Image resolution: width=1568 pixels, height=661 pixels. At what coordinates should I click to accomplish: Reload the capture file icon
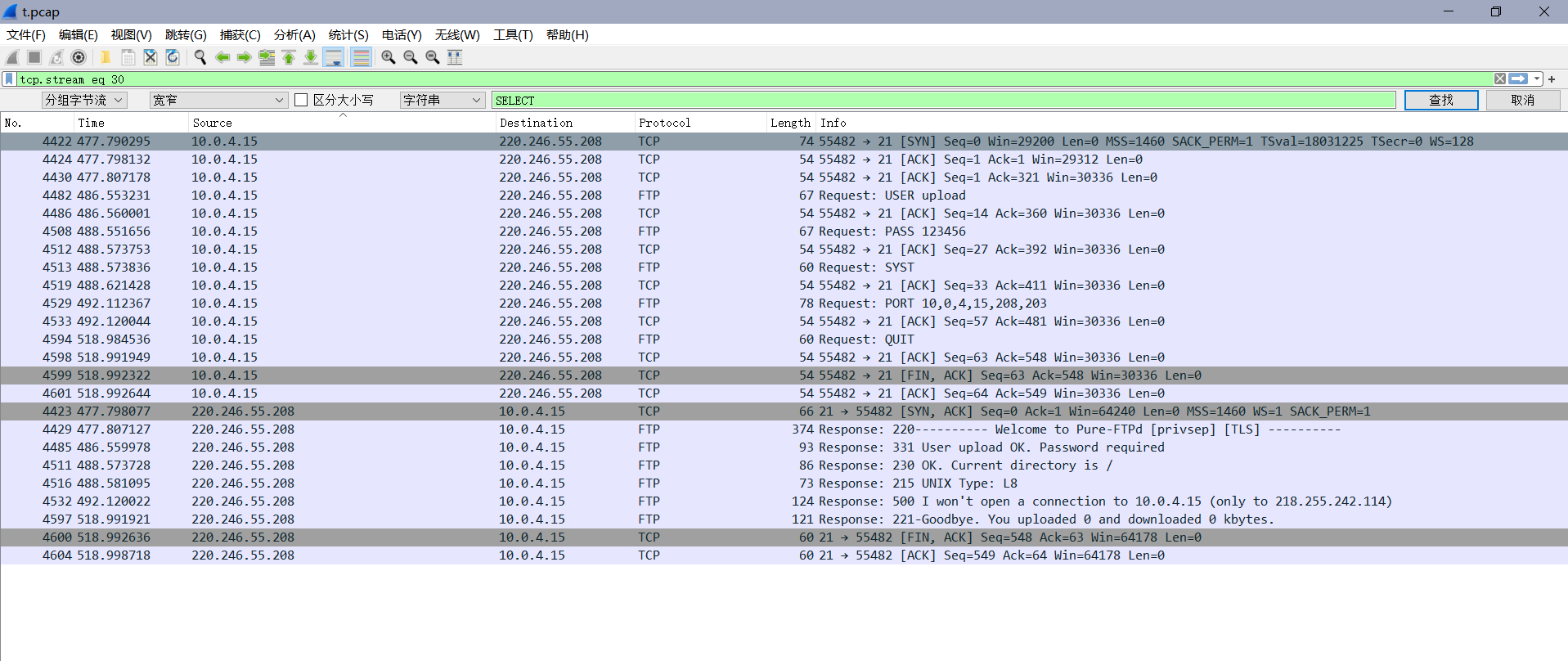[173, 57]
